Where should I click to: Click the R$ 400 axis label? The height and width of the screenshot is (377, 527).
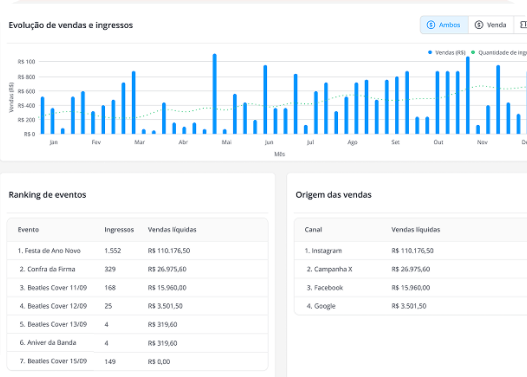(x=26, y=106)
